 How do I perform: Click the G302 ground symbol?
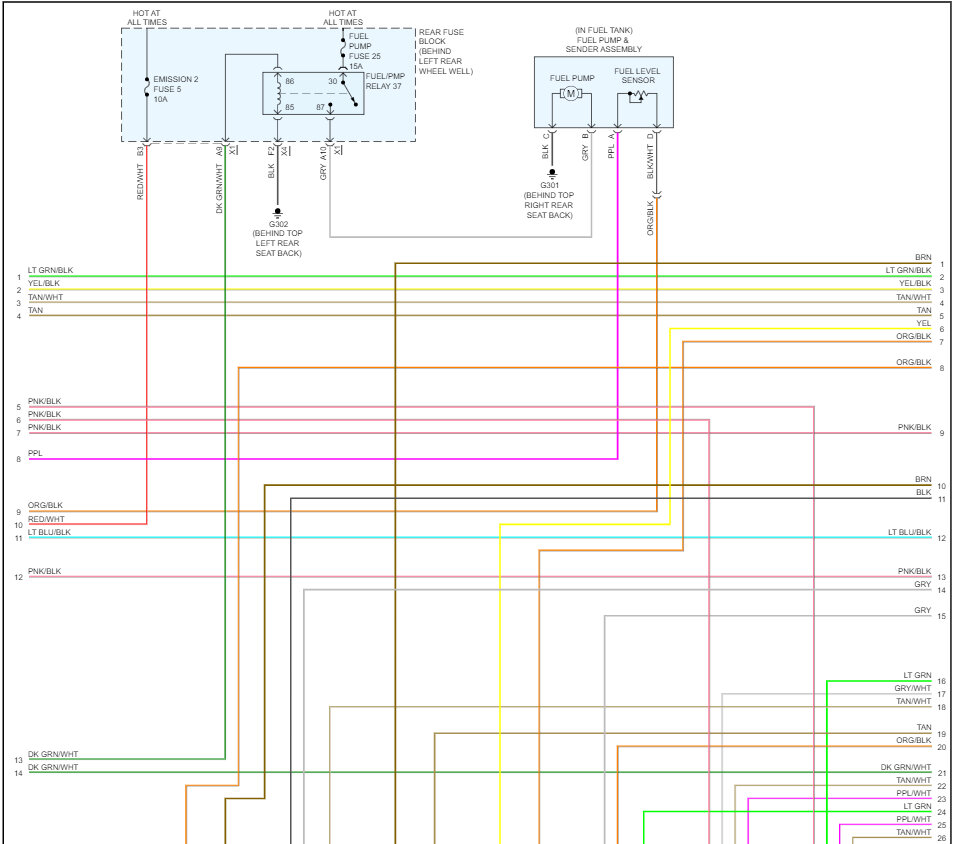pos(278,213)
